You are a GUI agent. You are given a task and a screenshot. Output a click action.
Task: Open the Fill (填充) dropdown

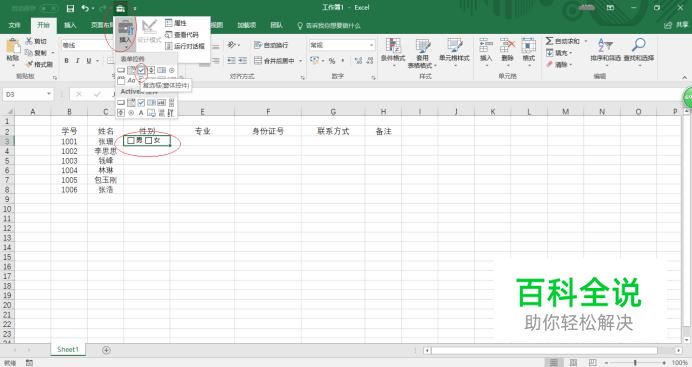point(560,53)
